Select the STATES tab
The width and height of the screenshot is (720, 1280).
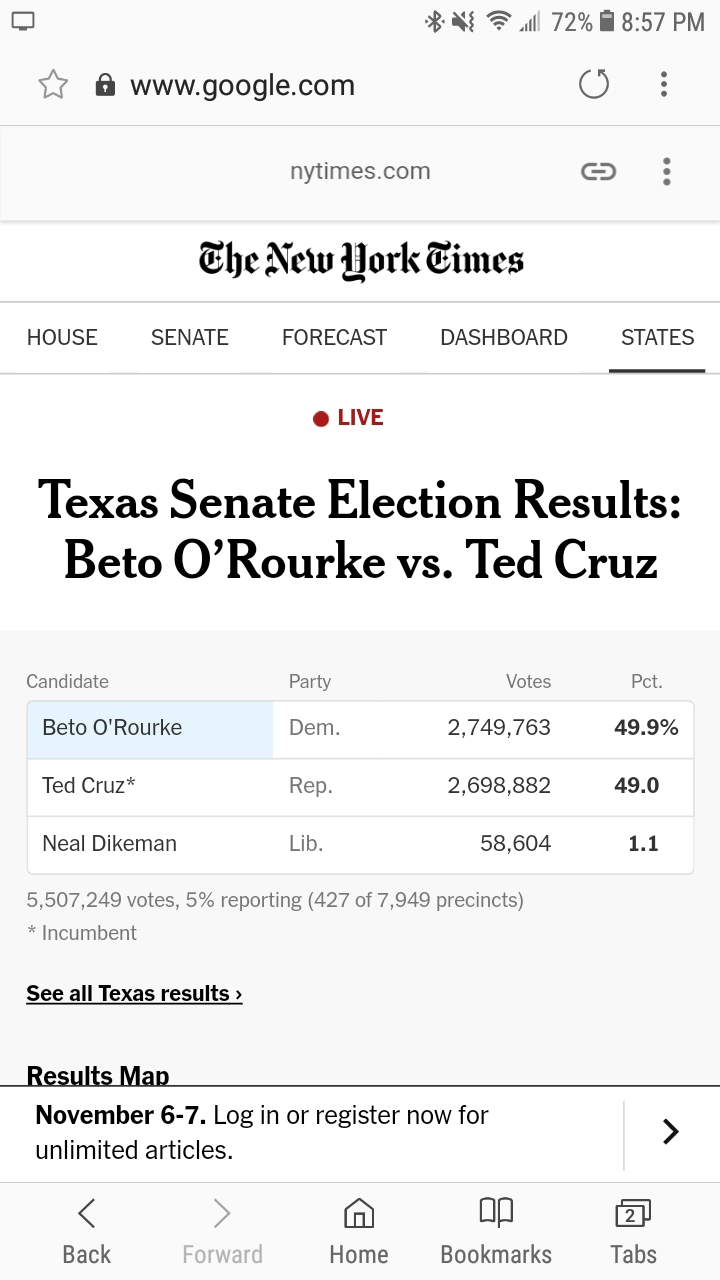pos(657,338)
